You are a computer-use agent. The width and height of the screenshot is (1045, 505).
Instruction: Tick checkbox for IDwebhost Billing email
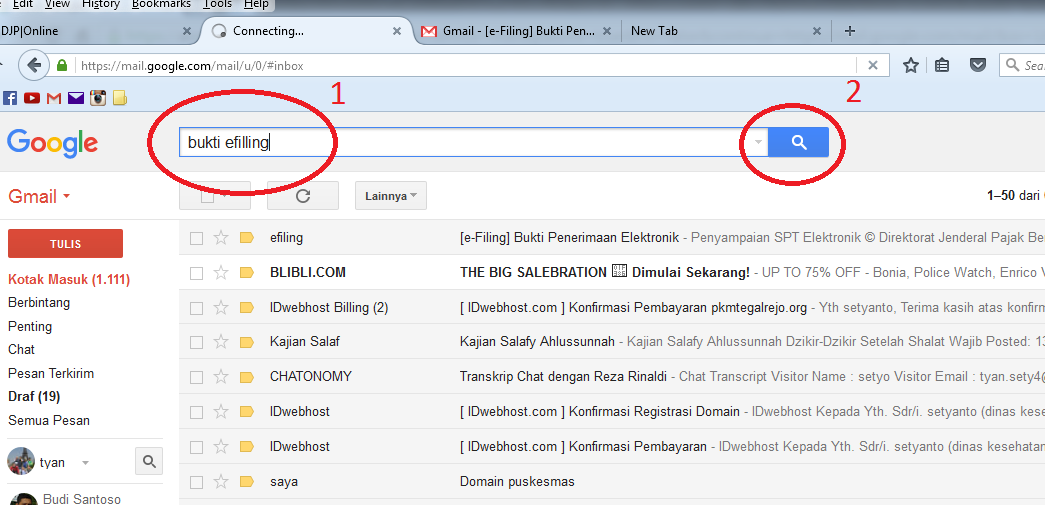(x=196, y=308)
